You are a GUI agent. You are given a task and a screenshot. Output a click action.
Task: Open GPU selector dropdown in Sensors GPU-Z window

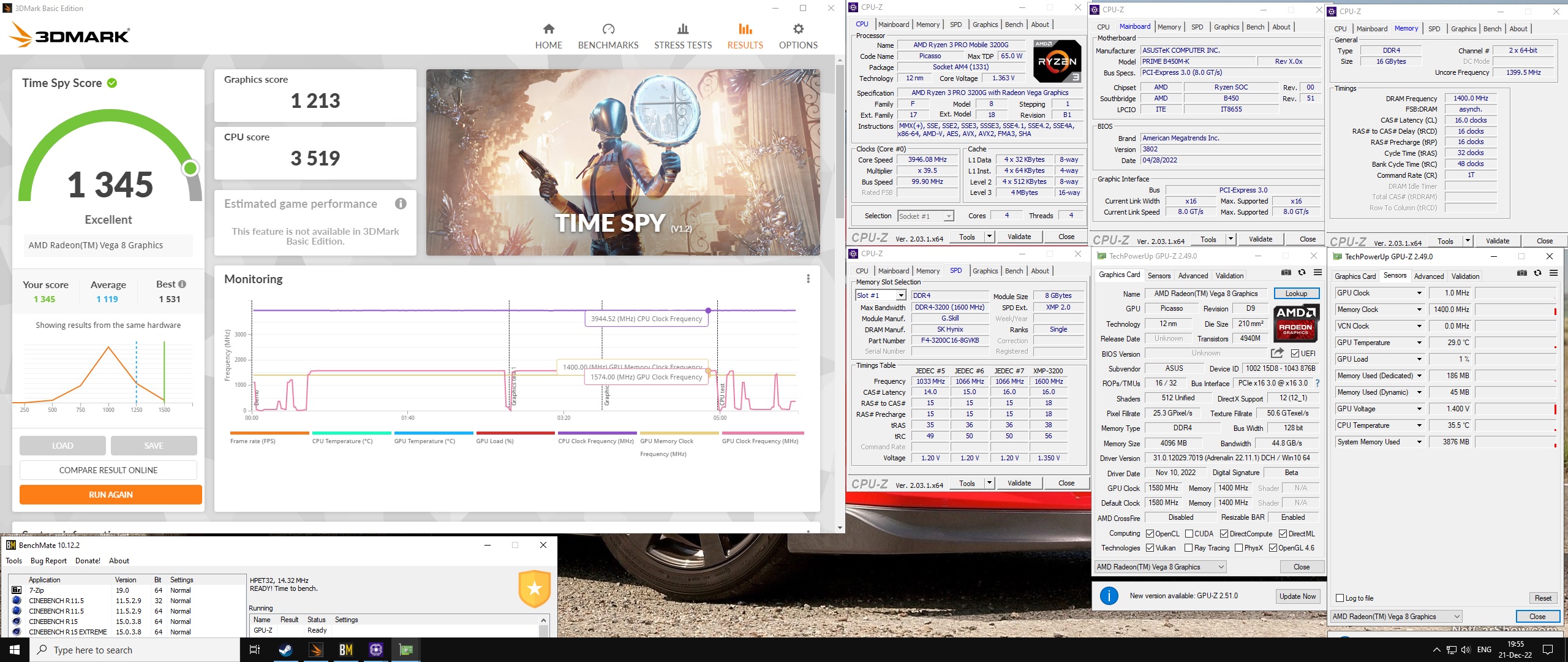pos(1396,617)
